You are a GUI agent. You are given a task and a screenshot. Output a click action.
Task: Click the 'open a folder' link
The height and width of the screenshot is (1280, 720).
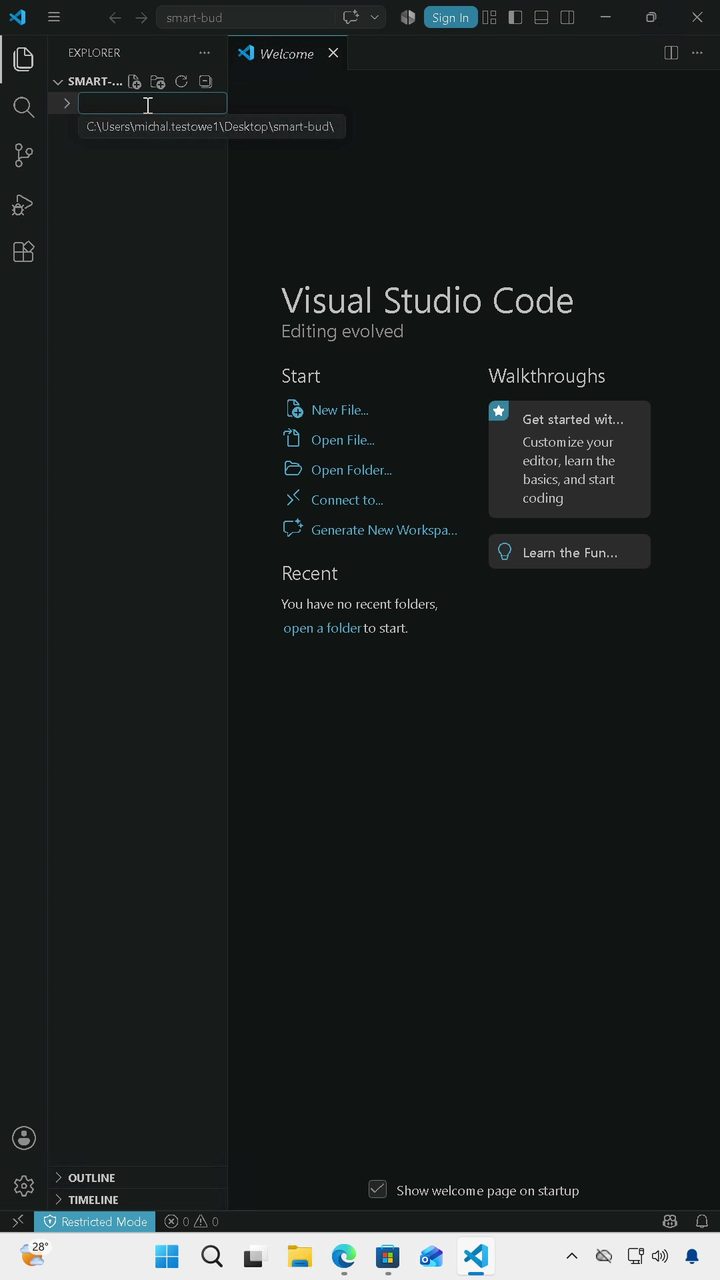point(322,628)
